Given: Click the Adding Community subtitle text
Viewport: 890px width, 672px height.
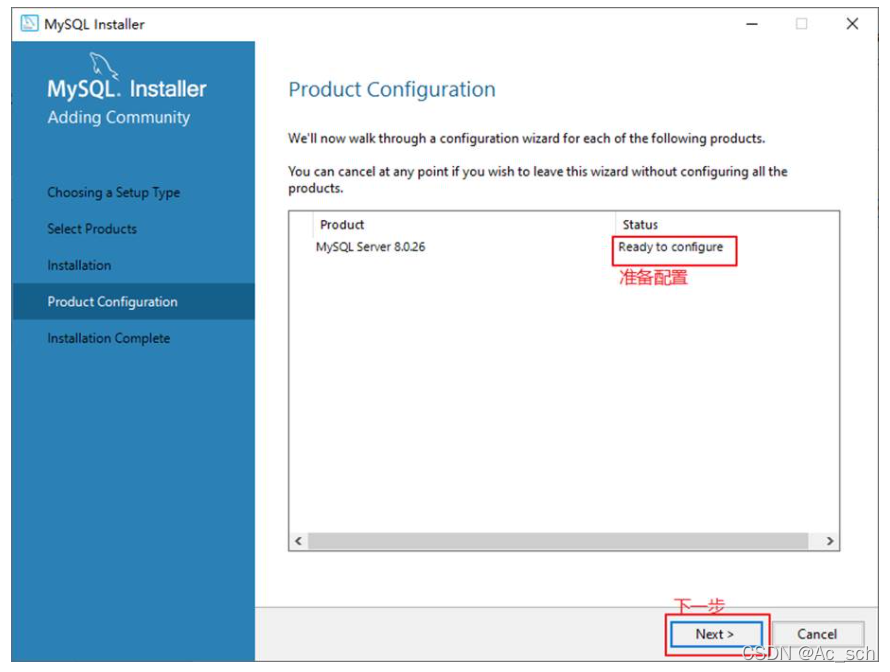Looking at the screenshot, I should point(119,117).
